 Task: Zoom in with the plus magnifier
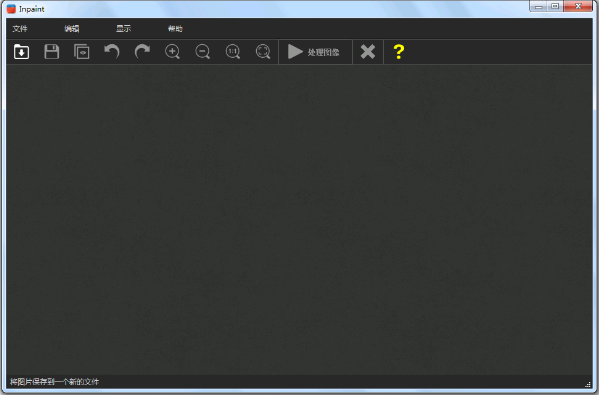(172, 52)
